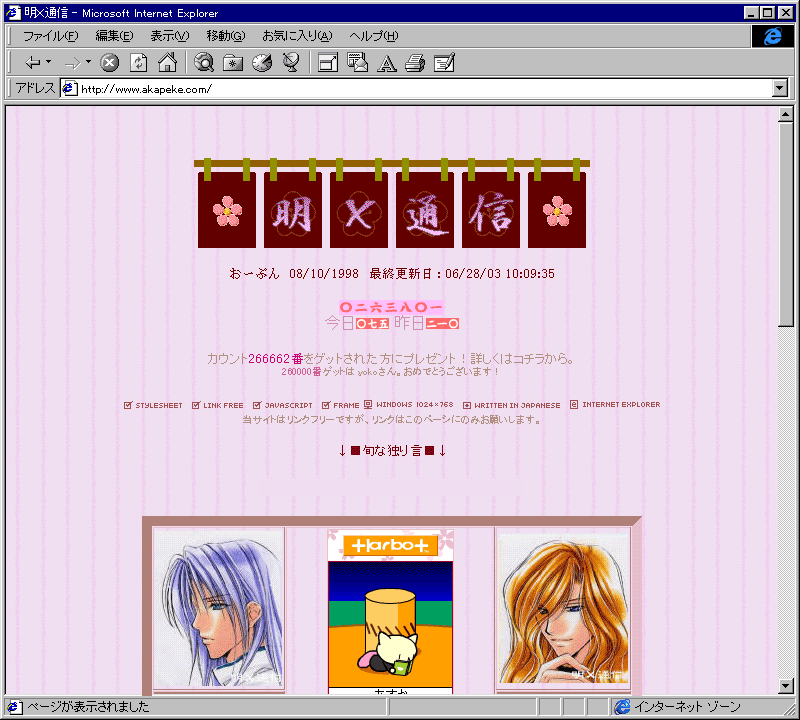Screen dimensions: 800x720
Task: Go to the Home page icon
Action: 167,63
